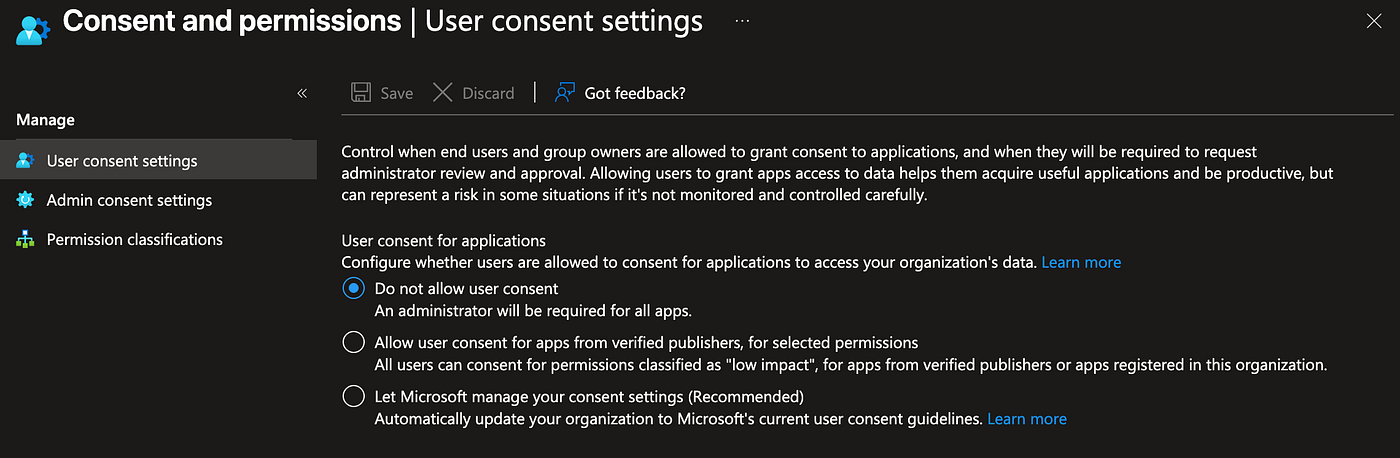
Task: Select Let Microsoft manage your consent settings
Action: [x=353, y=396]
